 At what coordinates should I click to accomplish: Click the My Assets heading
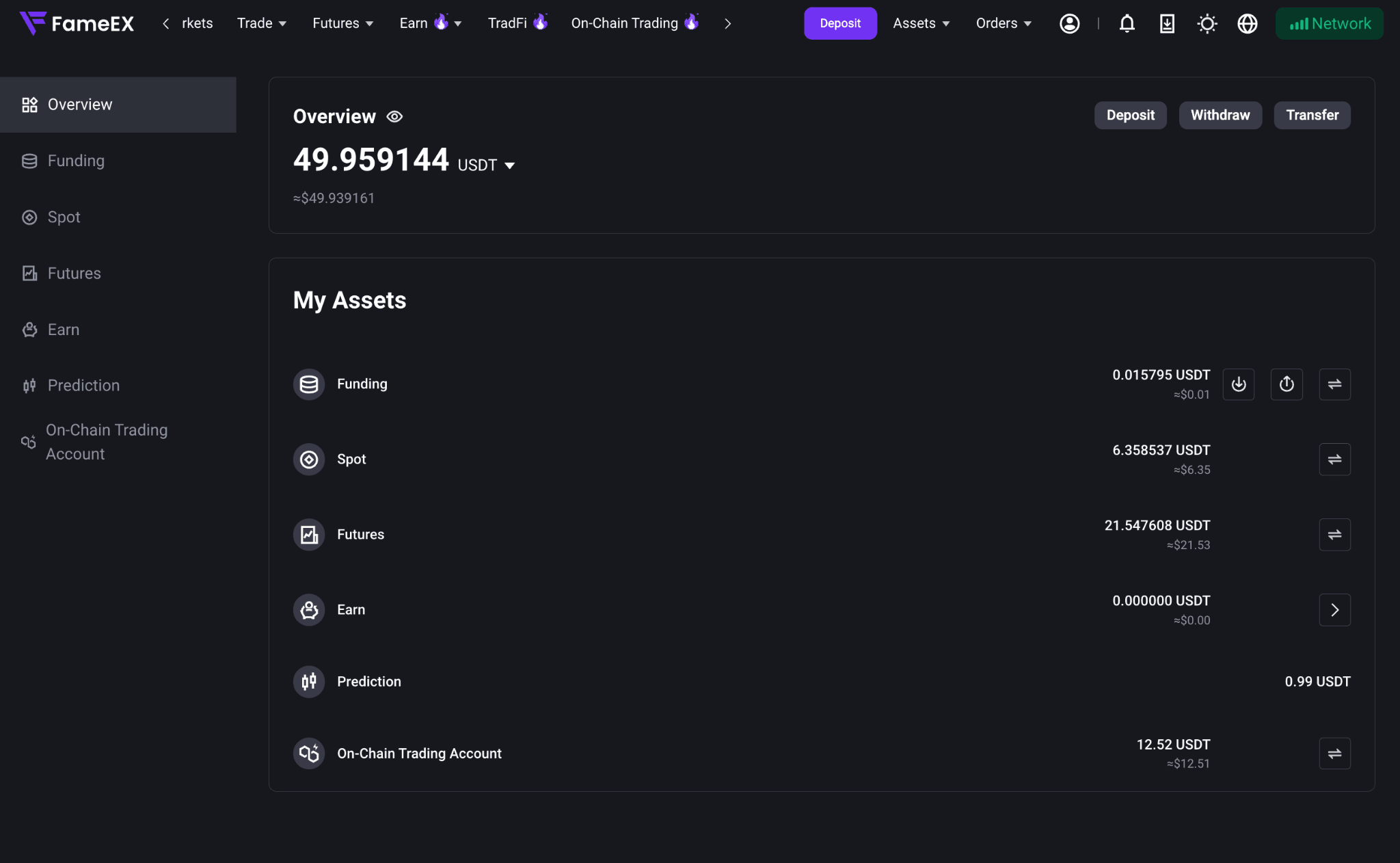(349, 300)
